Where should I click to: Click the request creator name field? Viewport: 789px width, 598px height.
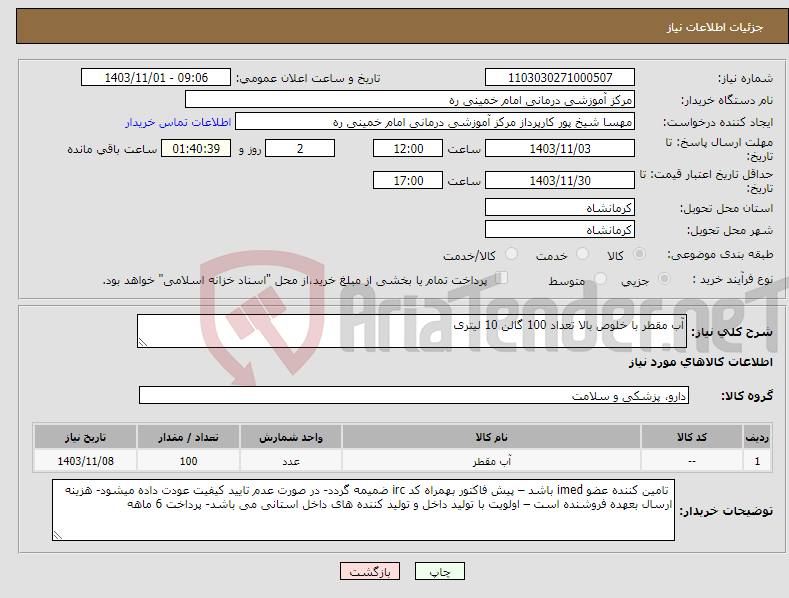tap(435, 122)
